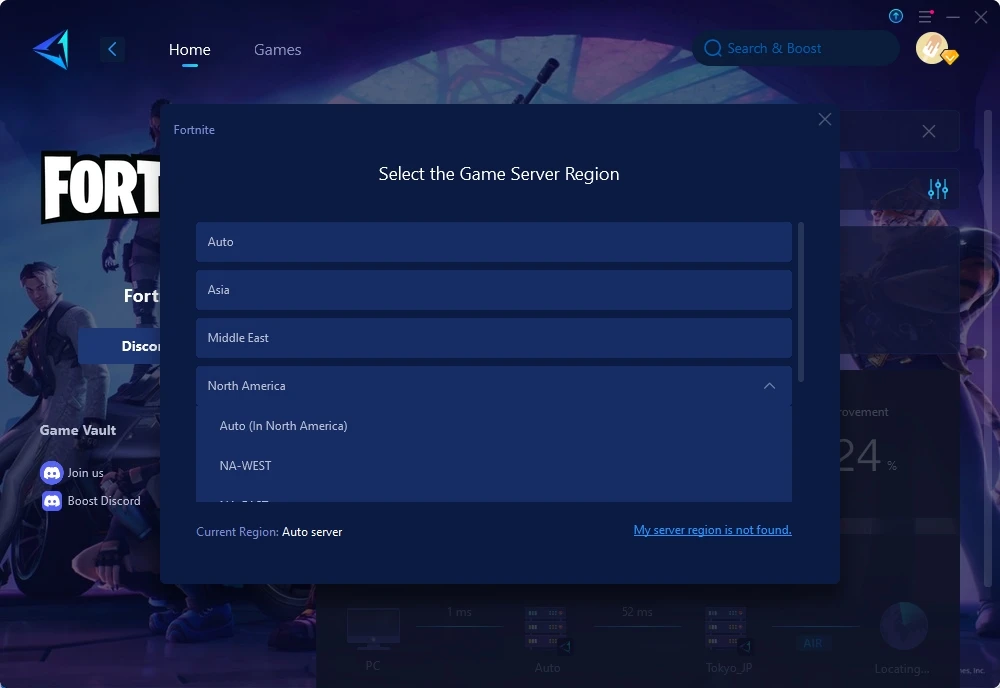Click the Boost Discord icon
The width and height of the screenshot is (1000, 688).
point(52,501)
